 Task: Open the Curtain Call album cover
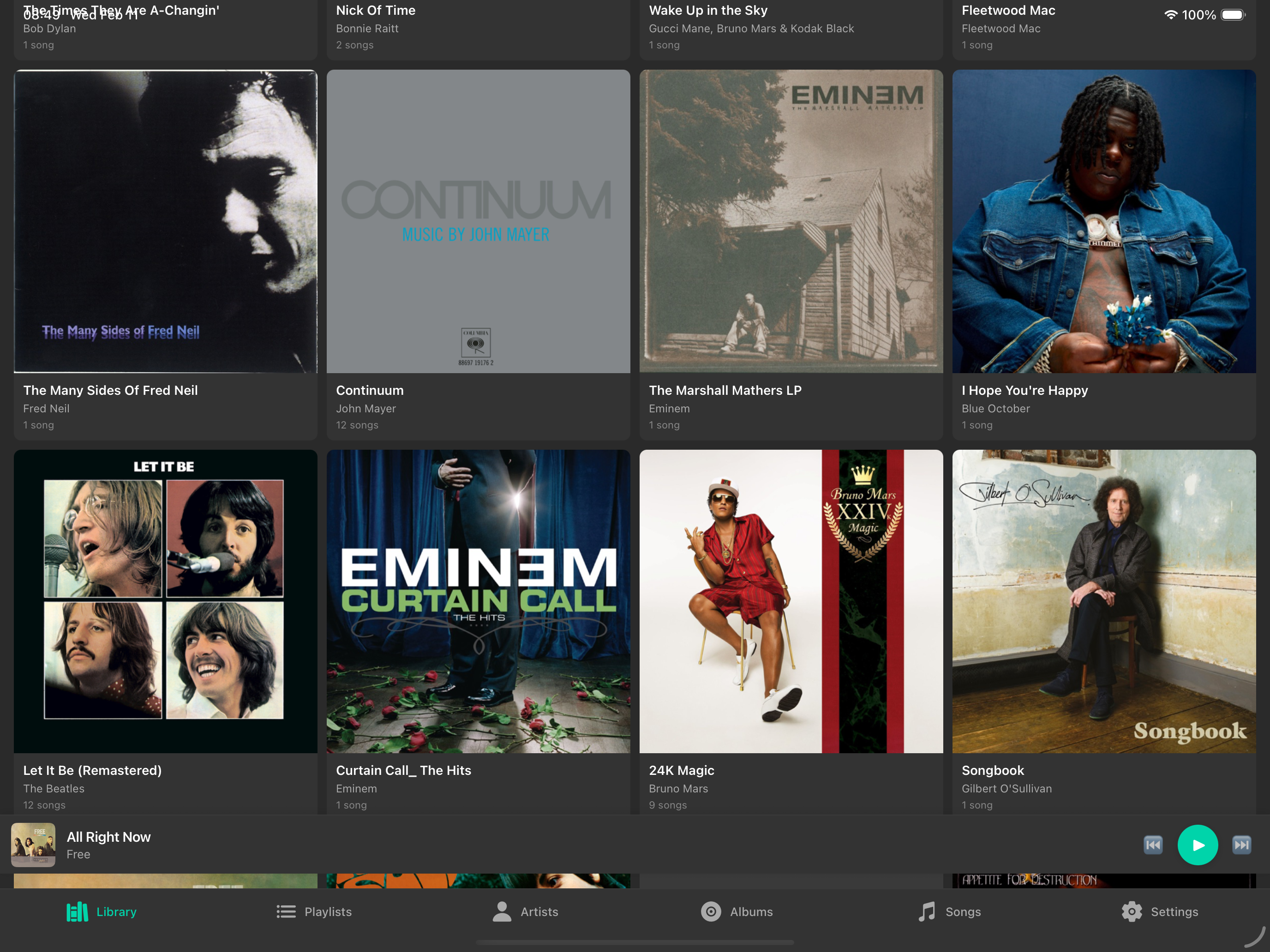coord(478,601)
